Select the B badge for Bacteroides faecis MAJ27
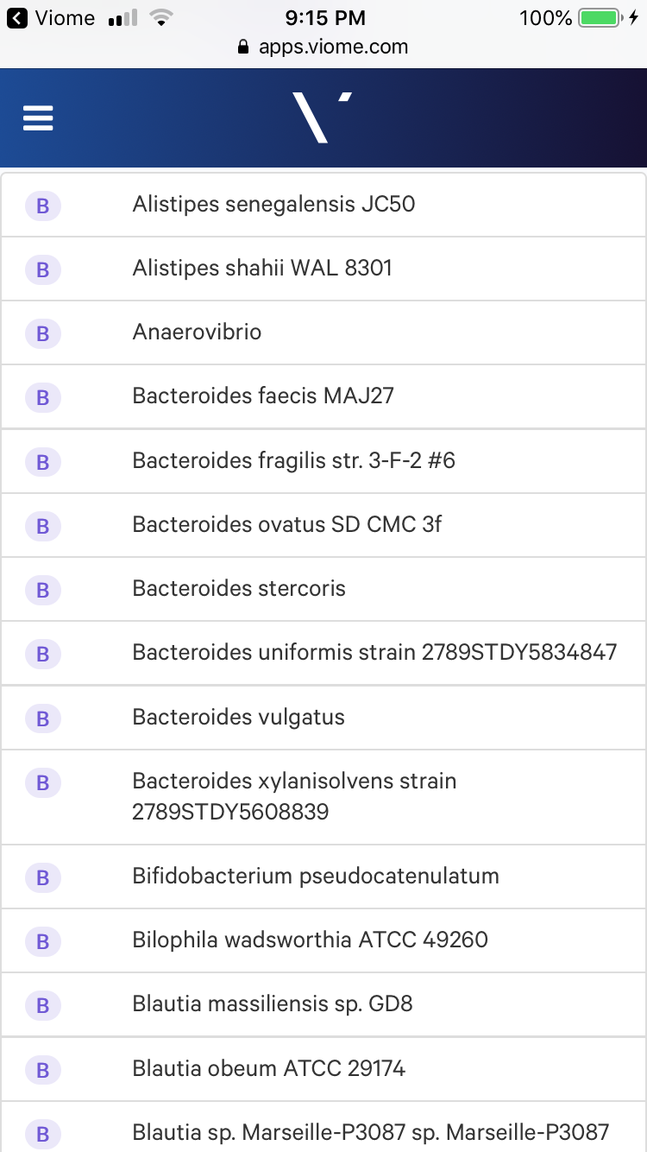The image size is (647, 1152). coord(43,397)
